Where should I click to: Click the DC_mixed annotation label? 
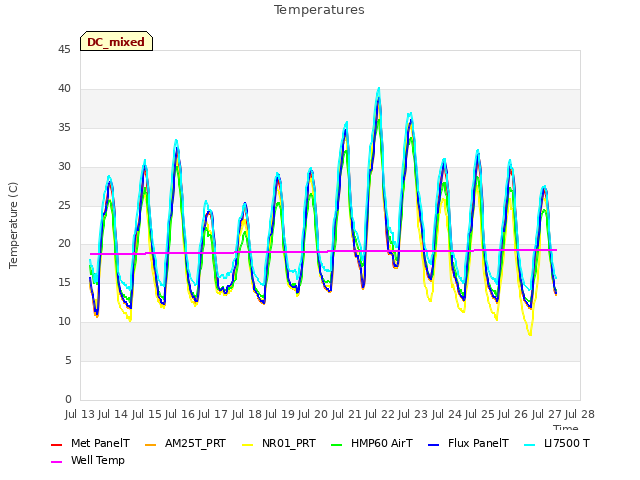tap(116, 41)
